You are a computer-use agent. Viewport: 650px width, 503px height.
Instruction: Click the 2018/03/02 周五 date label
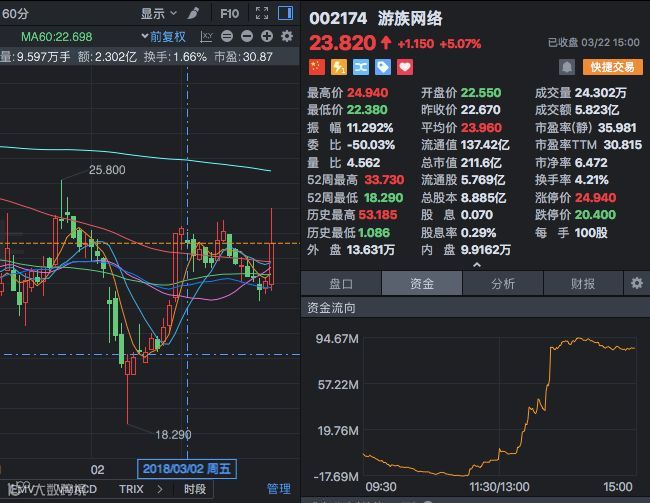[x=187, y=469]
